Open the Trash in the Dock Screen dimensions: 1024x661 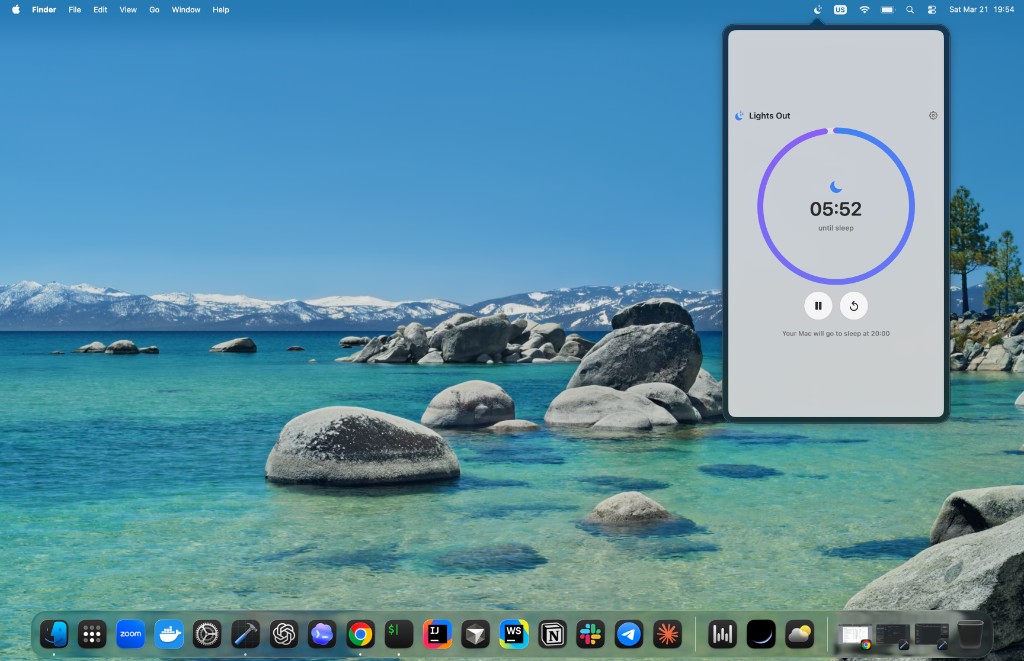coord(970,634)
